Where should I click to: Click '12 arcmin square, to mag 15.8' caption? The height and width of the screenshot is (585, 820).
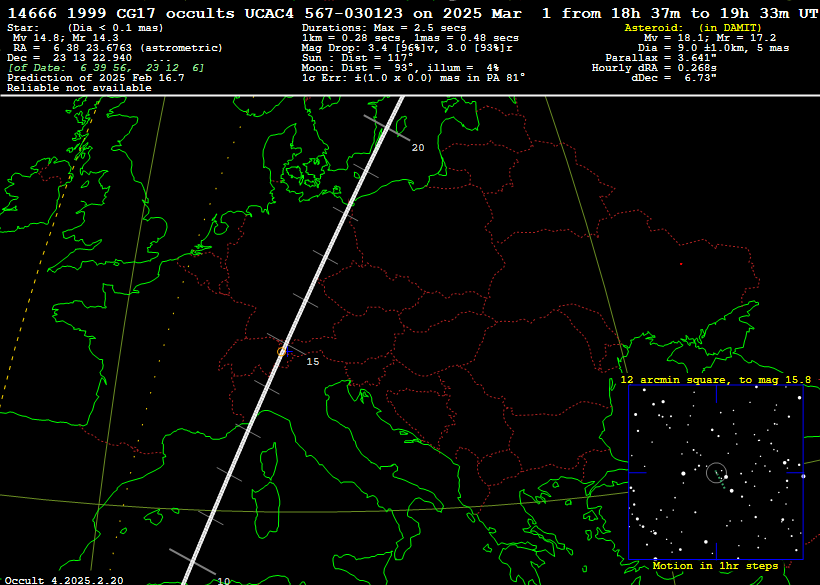(x=716, y=380)
